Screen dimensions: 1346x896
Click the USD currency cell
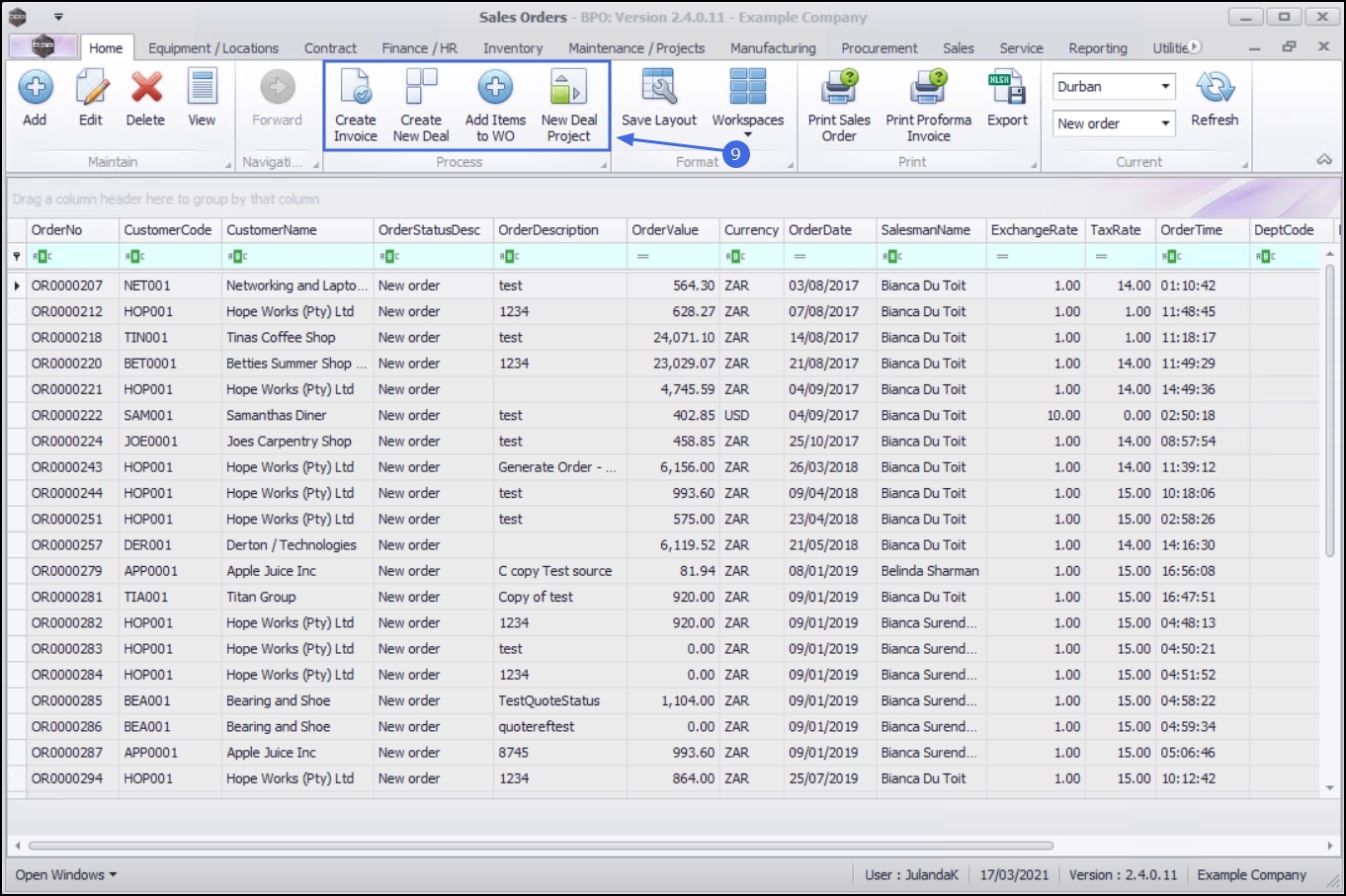point(752,416)
